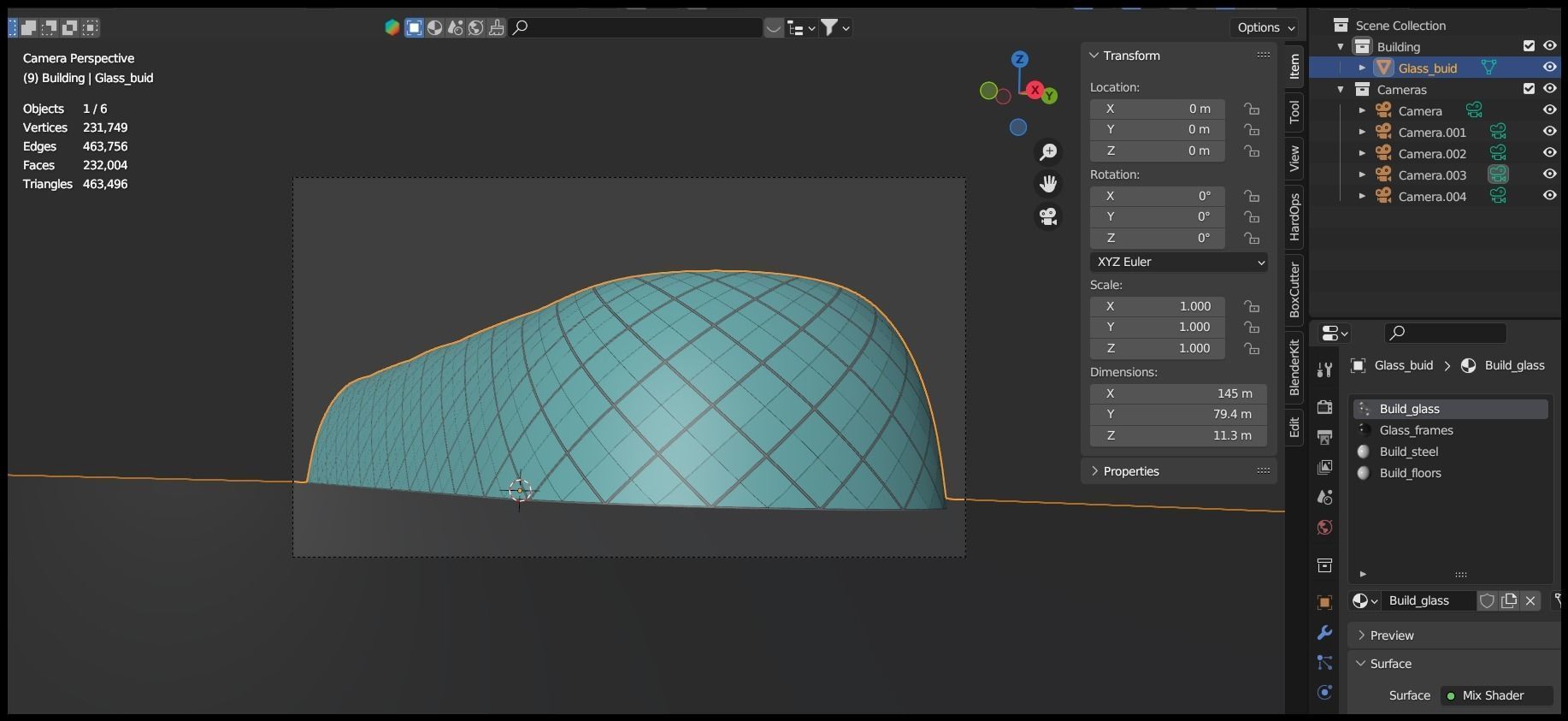This screenshot has height=721, width=1568.
Task: Select the tweak selection mode icon
Action: (x=14, y=27)
